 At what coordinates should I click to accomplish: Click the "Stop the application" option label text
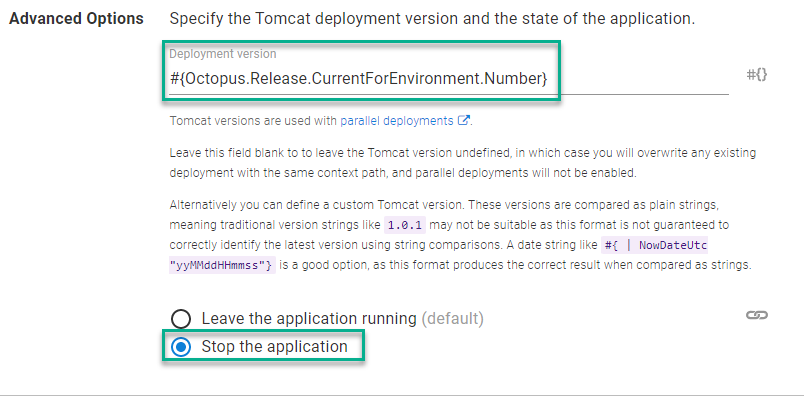(274, 346)
